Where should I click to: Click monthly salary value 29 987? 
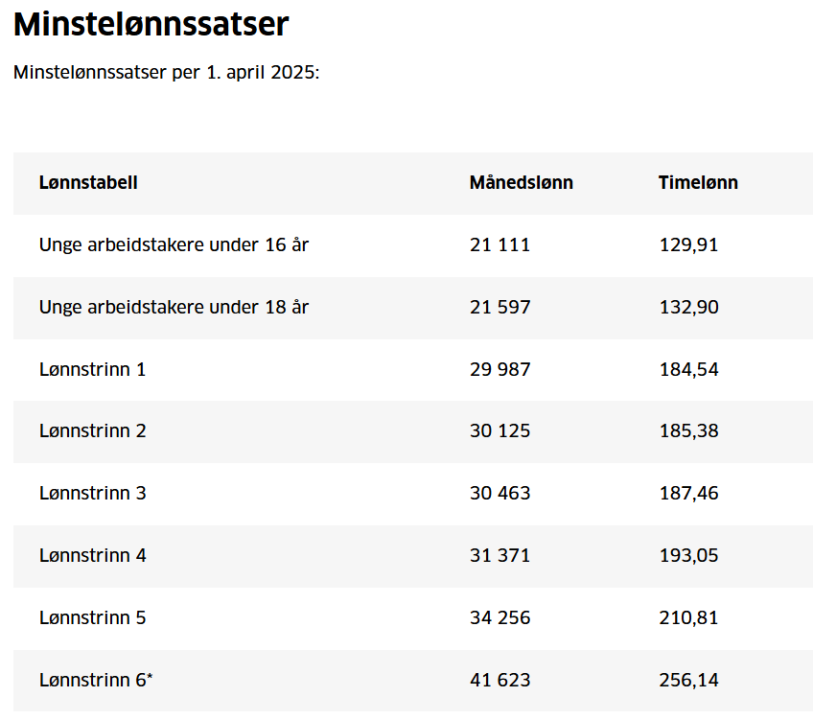pos(500,369)
